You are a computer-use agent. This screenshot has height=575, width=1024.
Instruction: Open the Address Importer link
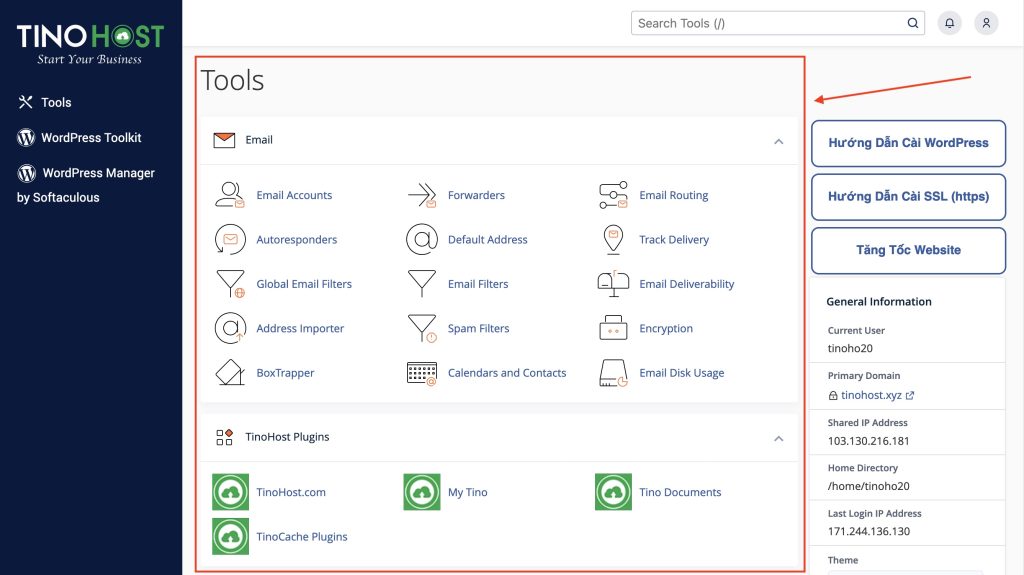(300, 328)
